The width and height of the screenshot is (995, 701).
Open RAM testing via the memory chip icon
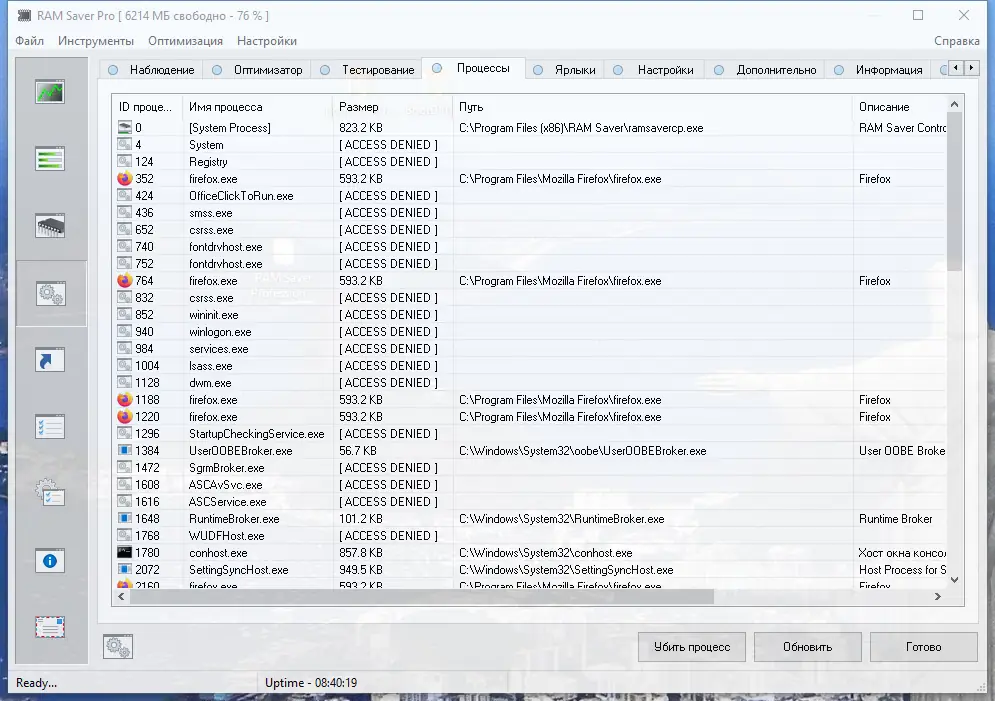tap(50, 225)
